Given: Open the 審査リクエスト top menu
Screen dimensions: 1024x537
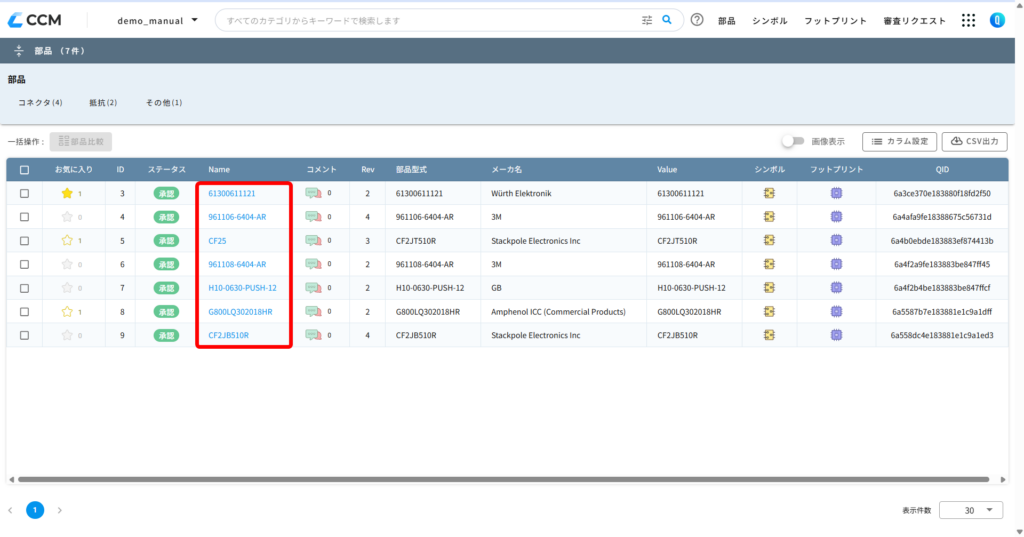Looking at the screenshot, I should pos(914,21).
